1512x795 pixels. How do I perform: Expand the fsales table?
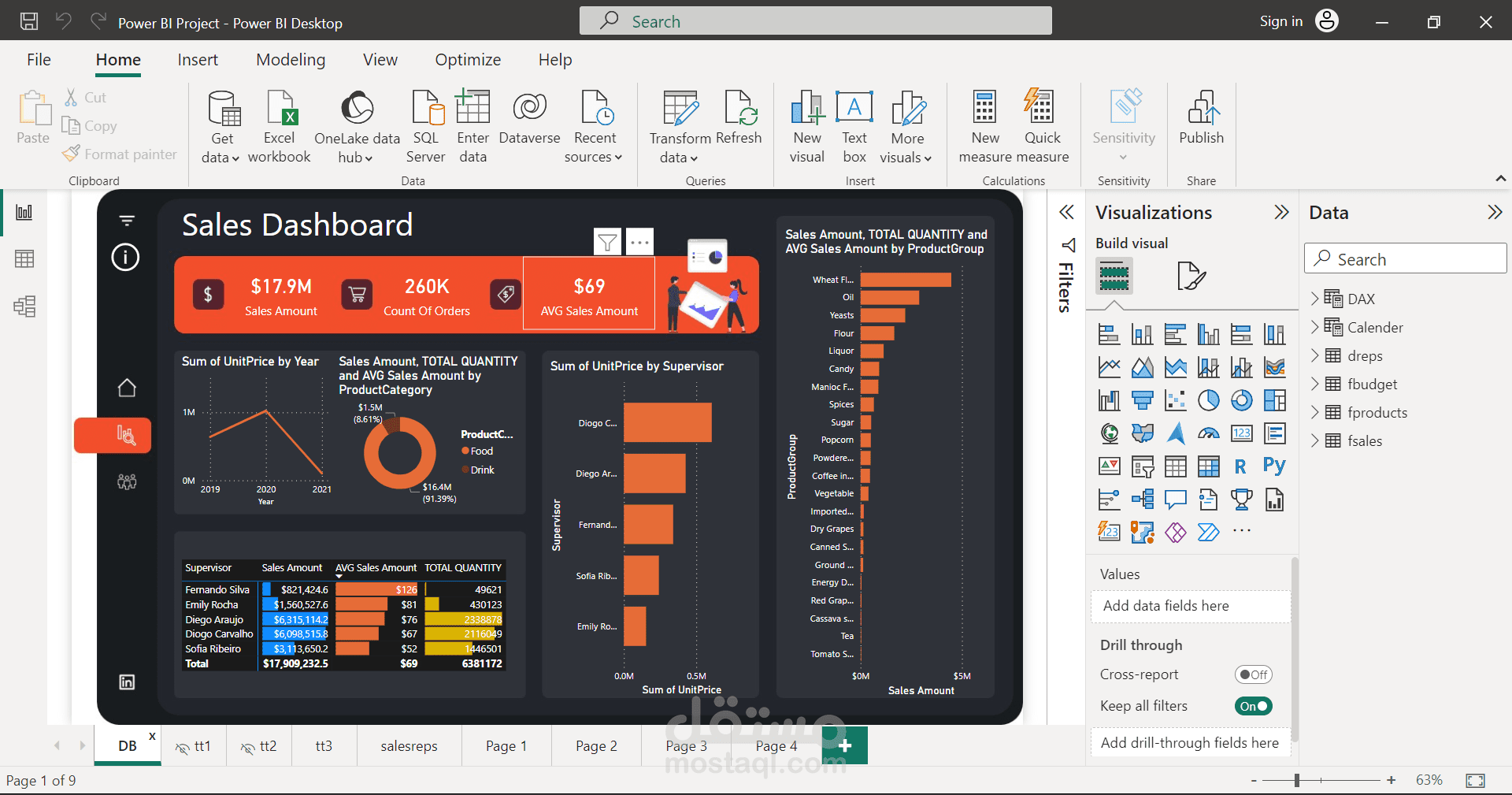point(1314,440)
